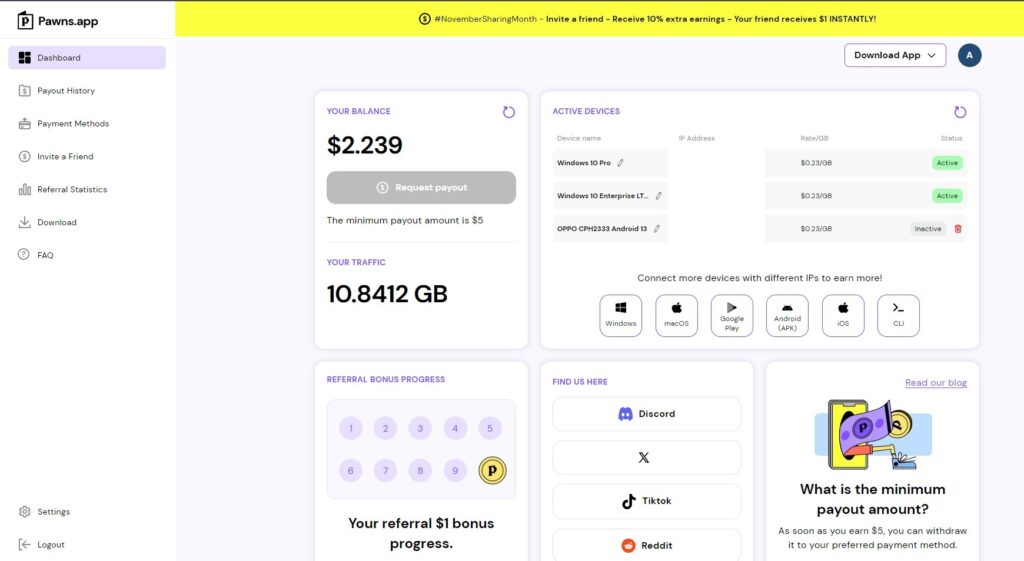The image size is (1024, 561).
Task: Follow the Read our blog link
Action: [x=936, y=383]
